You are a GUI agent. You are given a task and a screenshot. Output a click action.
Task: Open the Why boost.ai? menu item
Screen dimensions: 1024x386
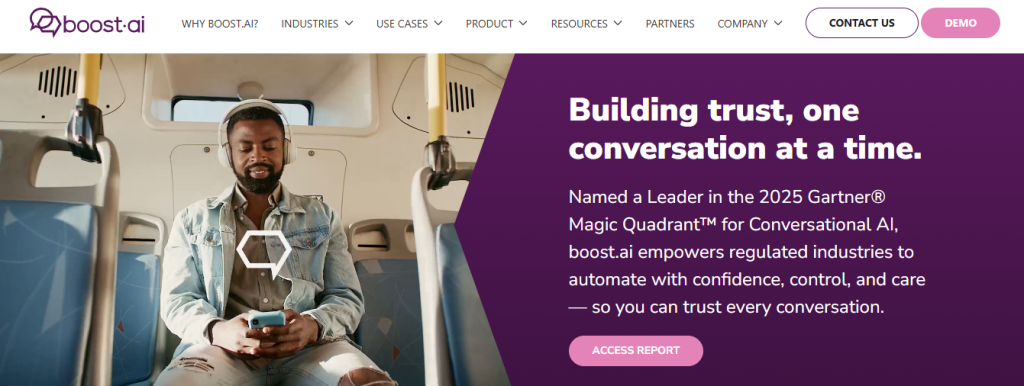click(220, 24)
